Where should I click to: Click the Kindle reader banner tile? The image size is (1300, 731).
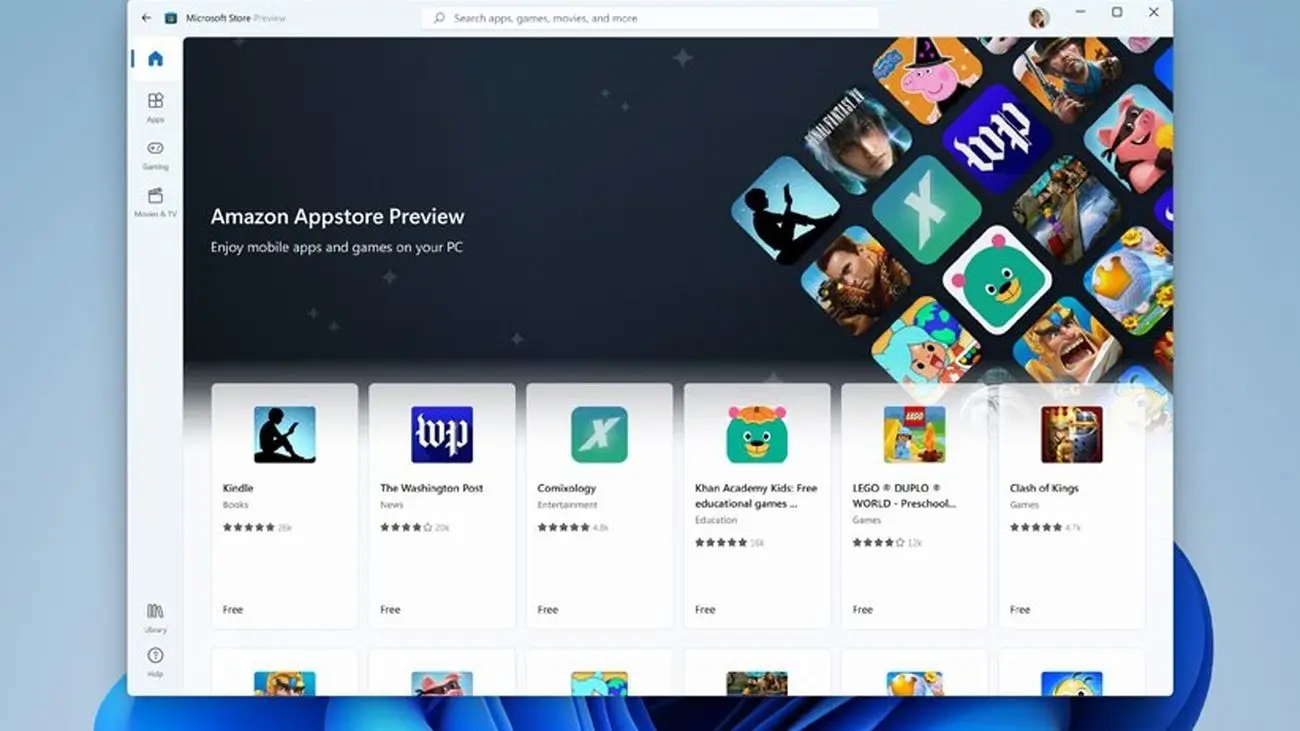pos(786,210)
